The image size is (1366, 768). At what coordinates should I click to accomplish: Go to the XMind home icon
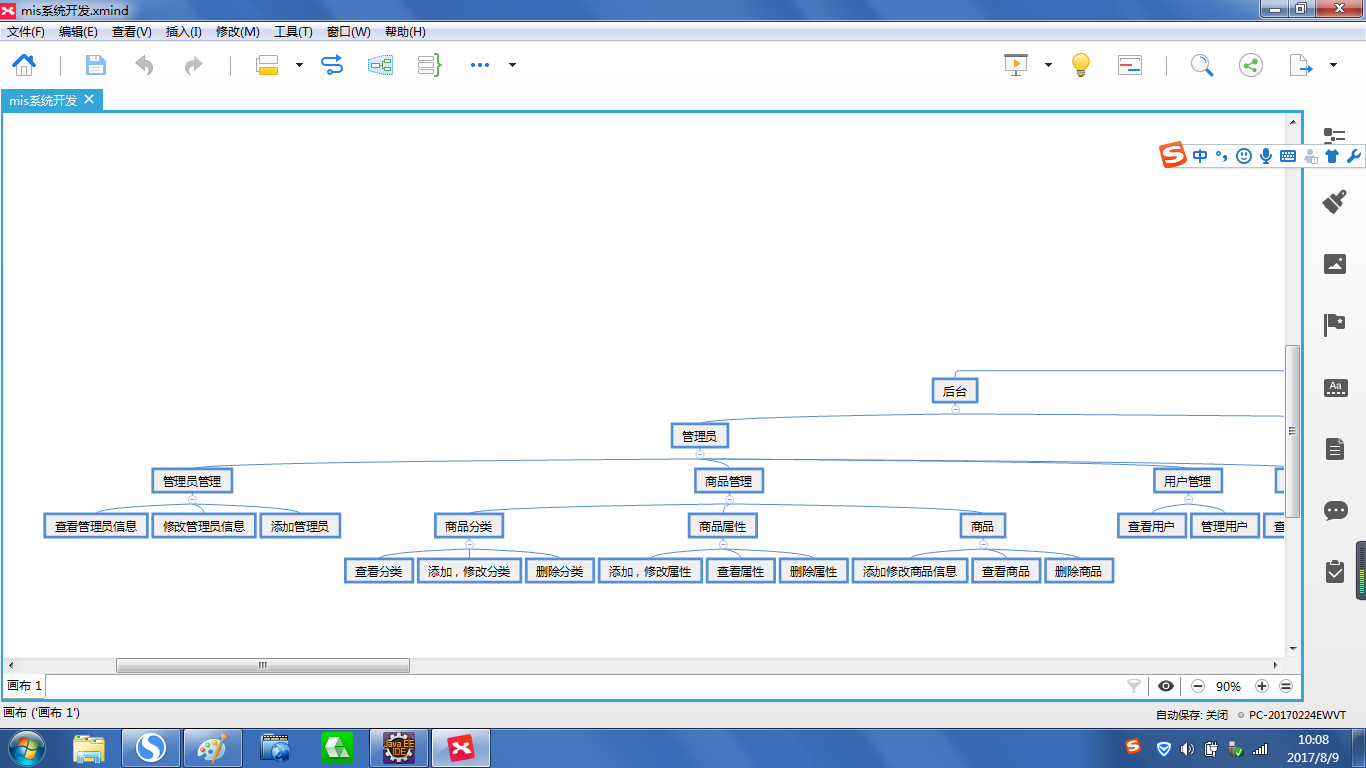(24, 65)
